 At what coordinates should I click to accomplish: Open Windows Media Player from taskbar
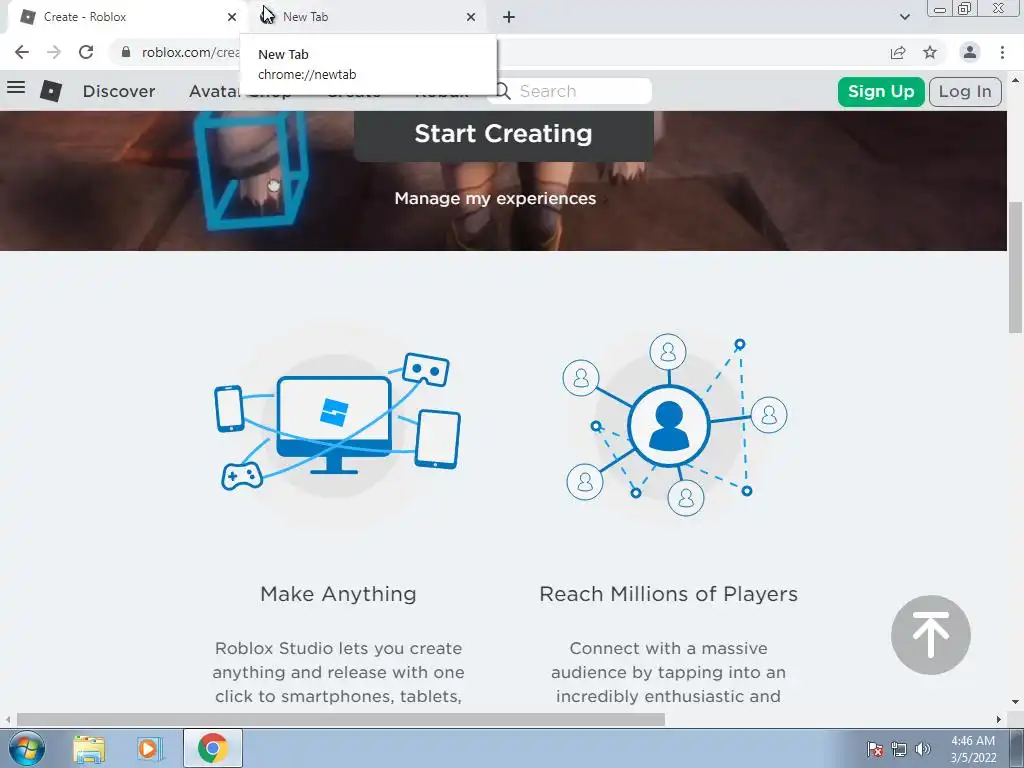point(149,748)
